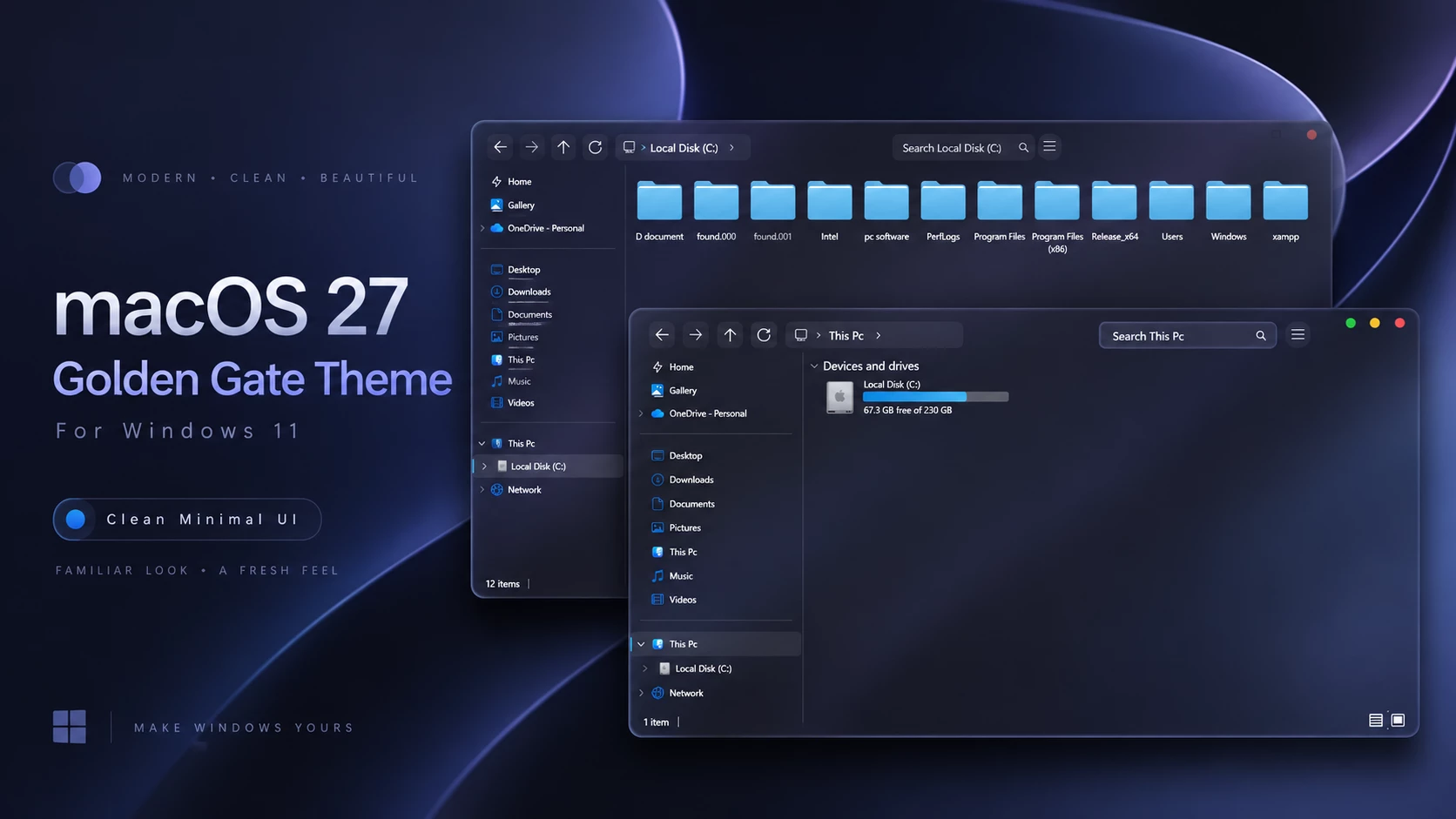Image resolution: width=1456 pixels, height=819 pixels.
Task: Click green traffic light on This Pc window
Action: pyautogui.click(x=1351, y=323)
